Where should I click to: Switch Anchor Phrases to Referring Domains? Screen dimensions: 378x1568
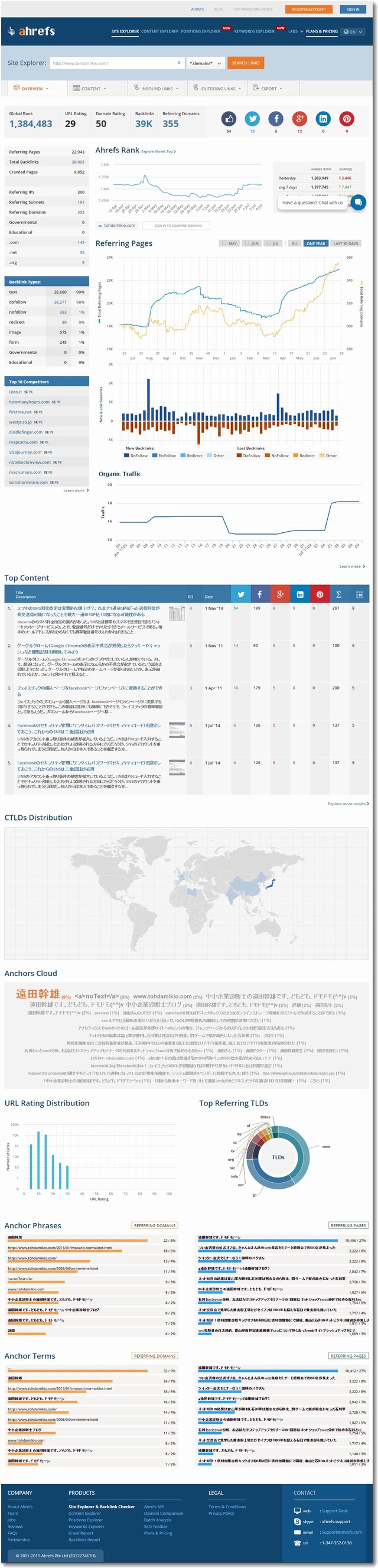(155, 1226)
